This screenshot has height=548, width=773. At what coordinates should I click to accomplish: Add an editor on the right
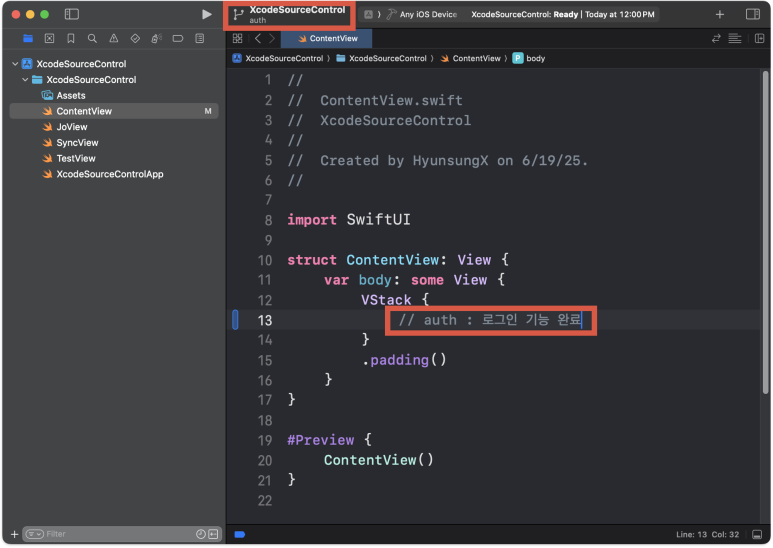760,38
